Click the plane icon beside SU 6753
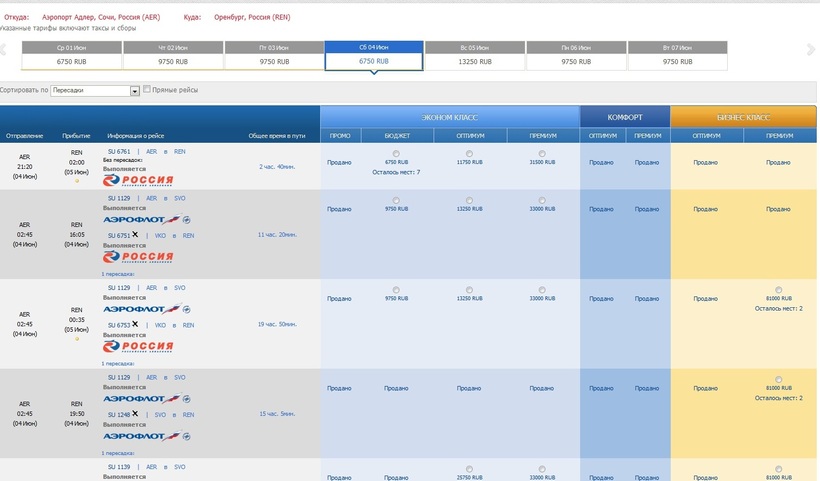 point(135,324)
